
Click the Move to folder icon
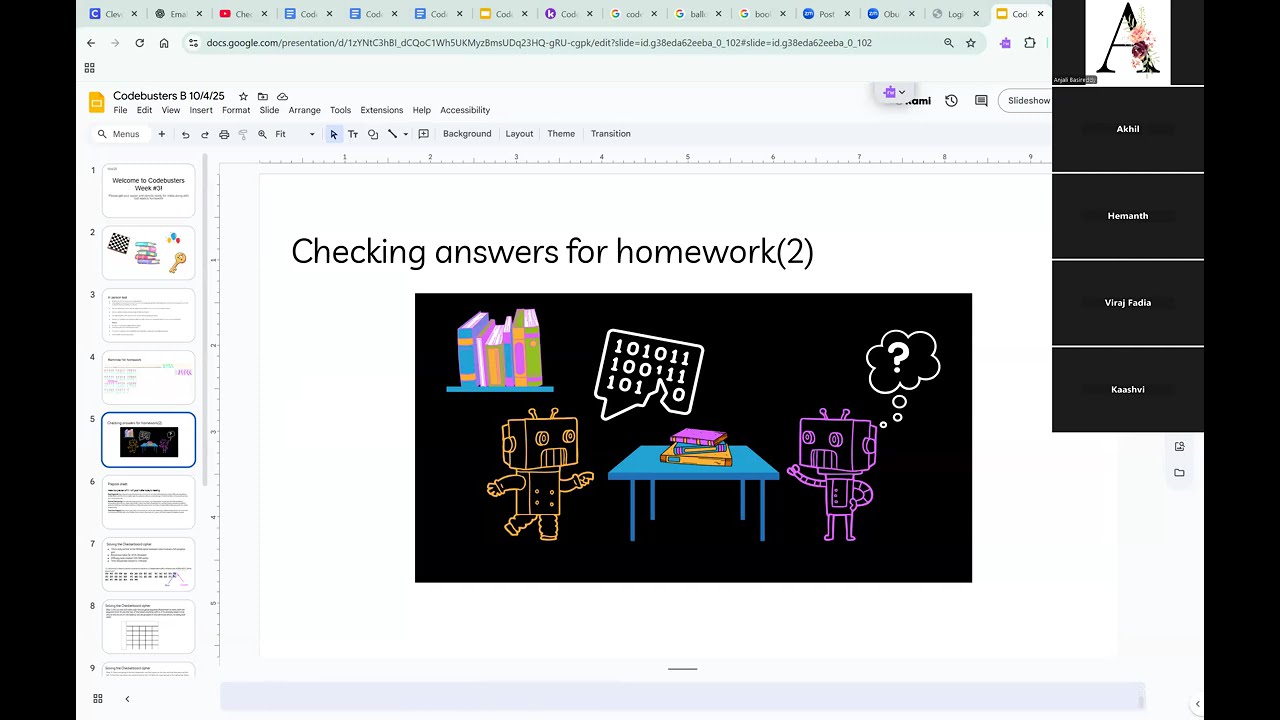pyautogui.click(x=263, y=96)
